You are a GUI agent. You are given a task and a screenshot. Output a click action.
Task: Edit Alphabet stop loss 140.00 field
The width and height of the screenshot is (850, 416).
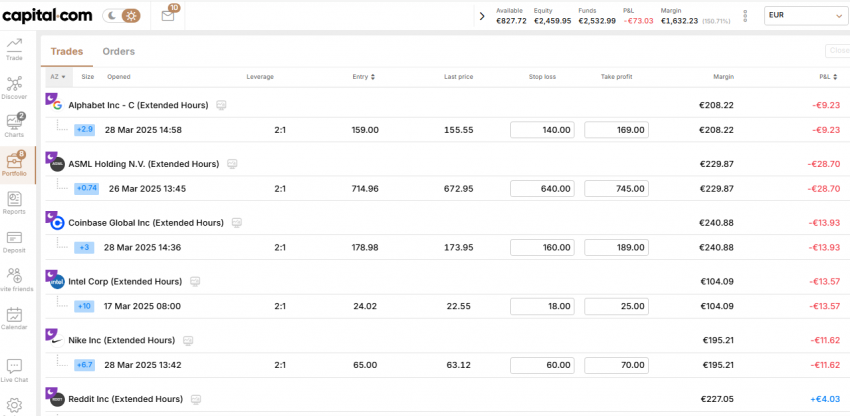pos(542,130)
